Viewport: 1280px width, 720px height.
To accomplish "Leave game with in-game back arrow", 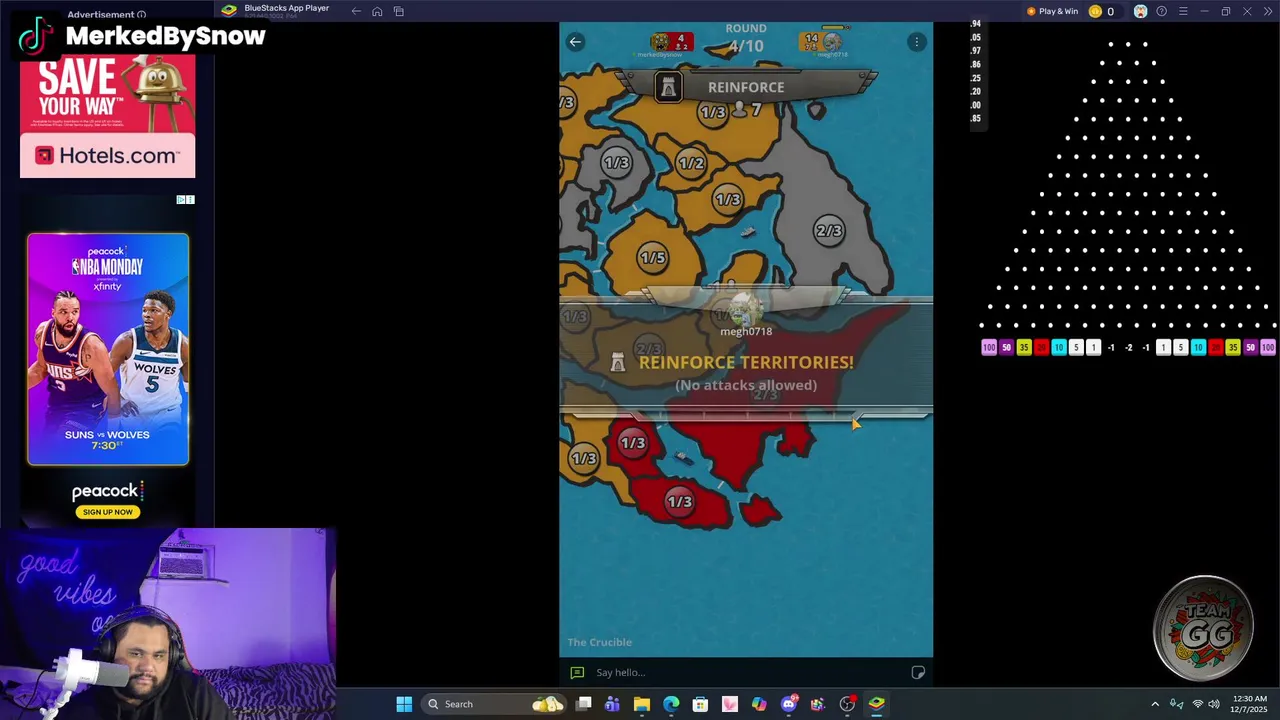I will point(575,41).
